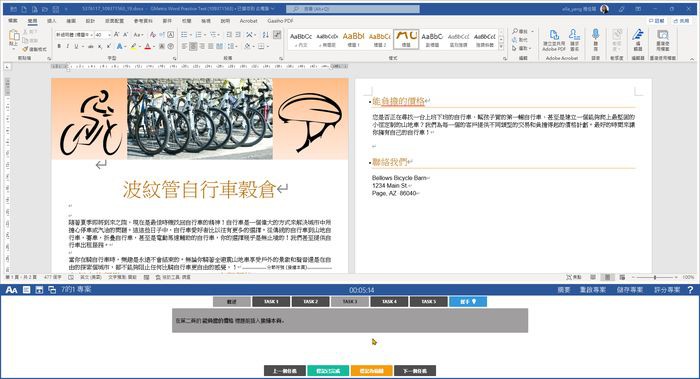Open the Select dropdown in editing group
The height and width of the screenshot is (379, 700).
tap(521, 48)
